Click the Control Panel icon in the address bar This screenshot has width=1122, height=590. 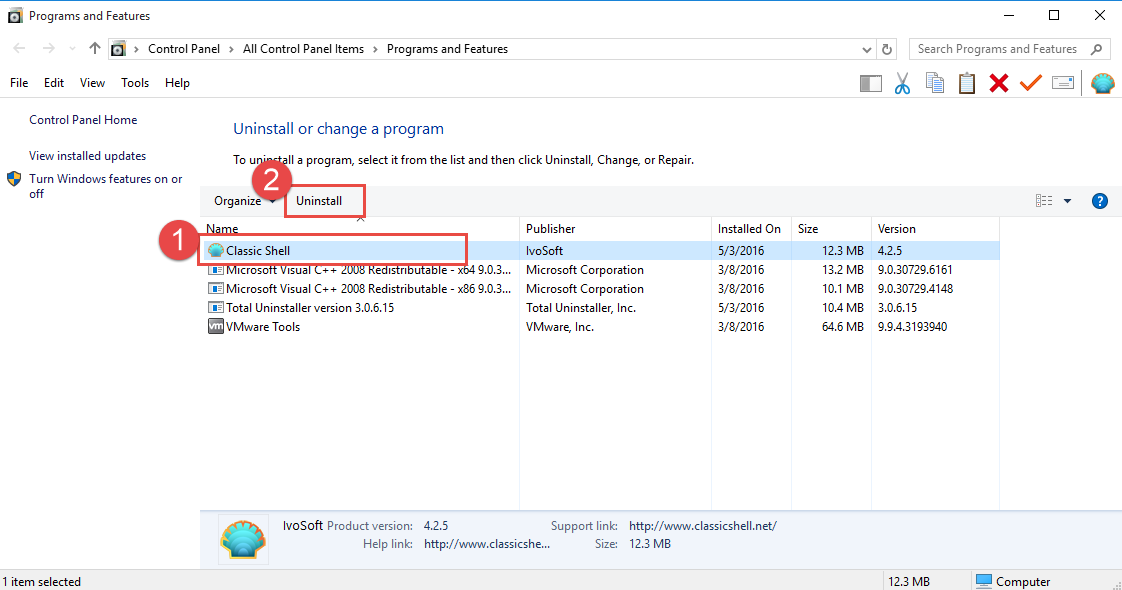[118, 49]
